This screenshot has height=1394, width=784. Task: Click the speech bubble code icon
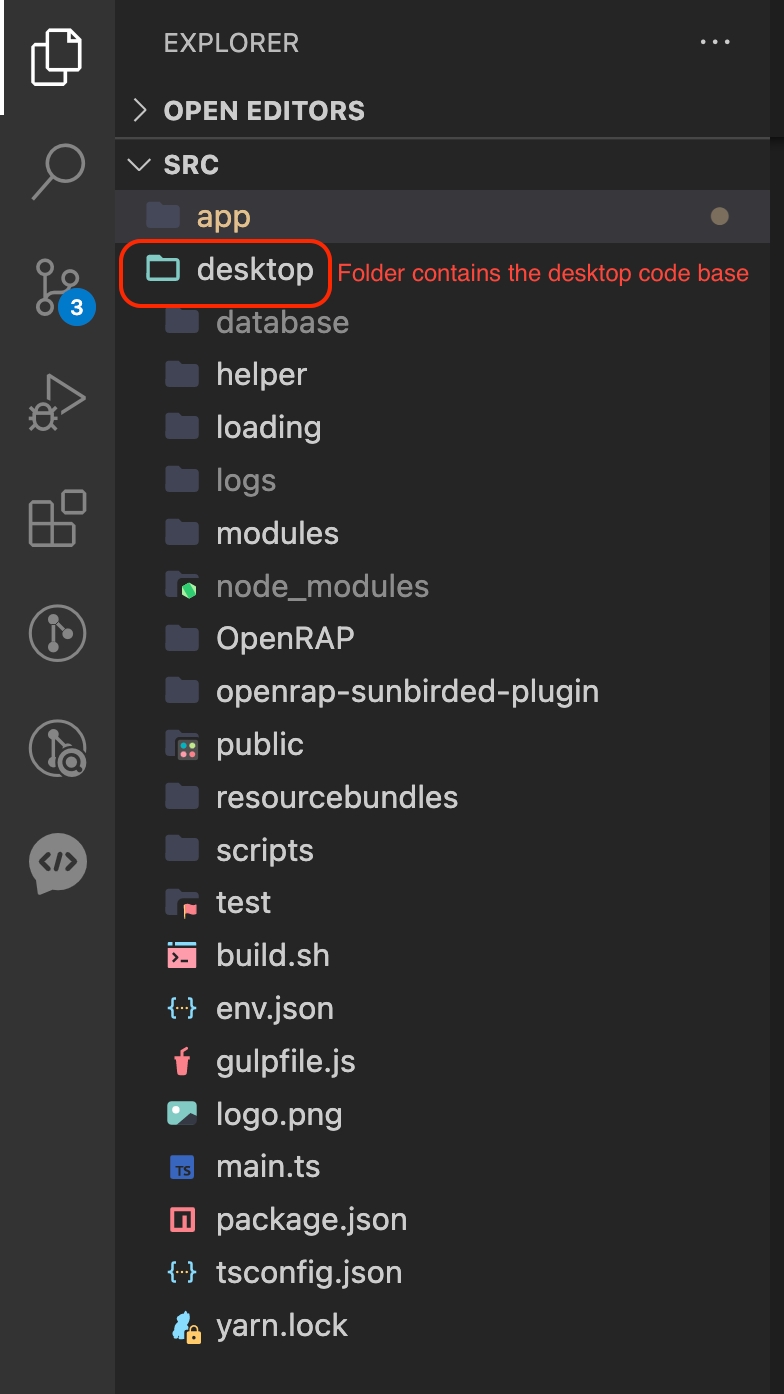(x=57, y=862)
